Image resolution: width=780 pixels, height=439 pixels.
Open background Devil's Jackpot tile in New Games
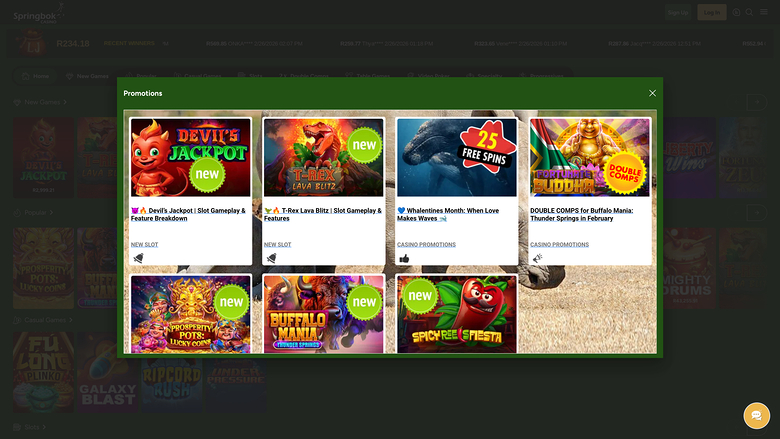pyautogui.click(x=43, y=158)
